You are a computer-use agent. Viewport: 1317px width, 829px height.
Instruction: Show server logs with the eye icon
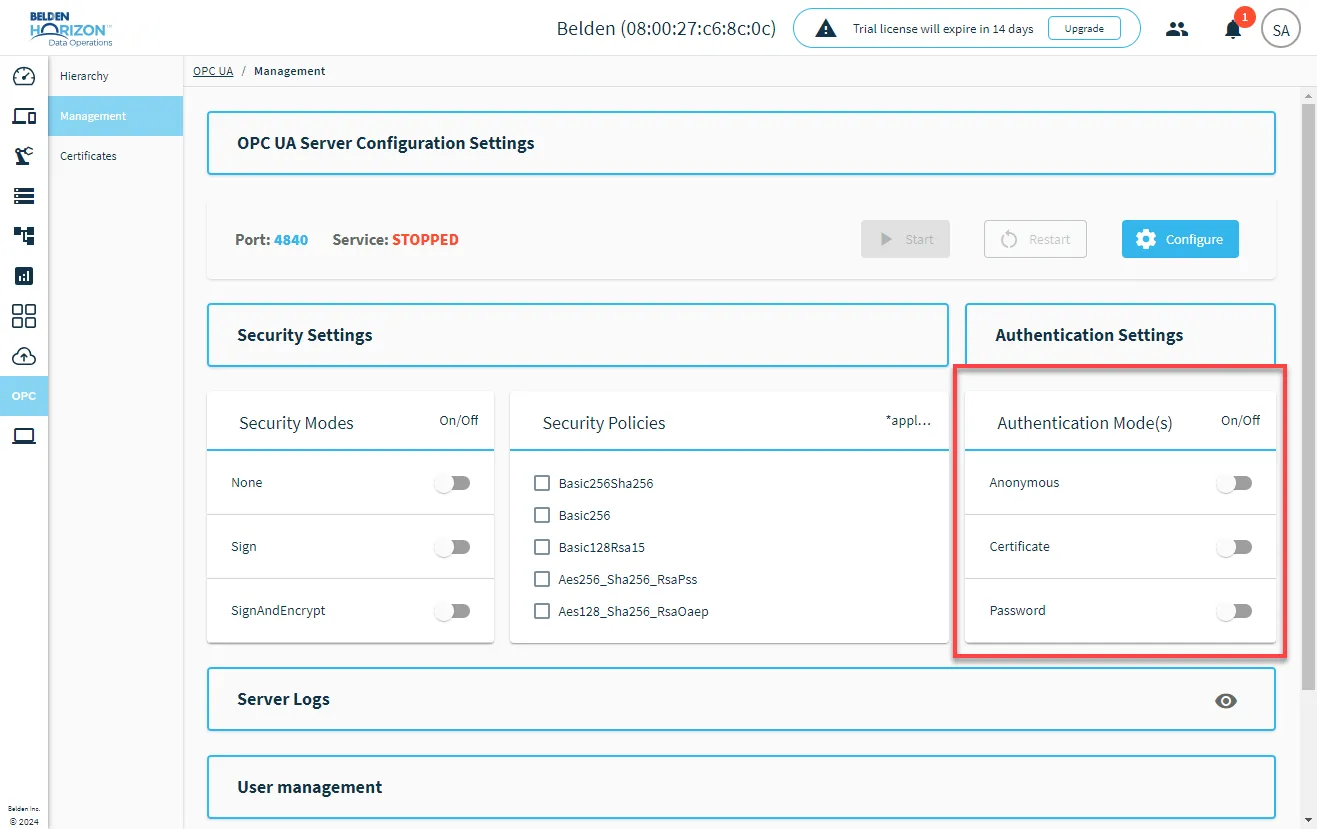(x=1226, y=701)
